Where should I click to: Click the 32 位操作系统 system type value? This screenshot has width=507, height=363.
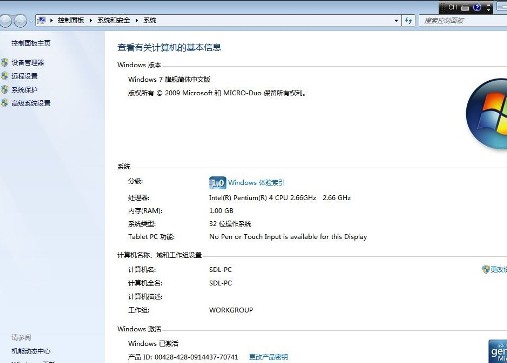click(230, 224)
